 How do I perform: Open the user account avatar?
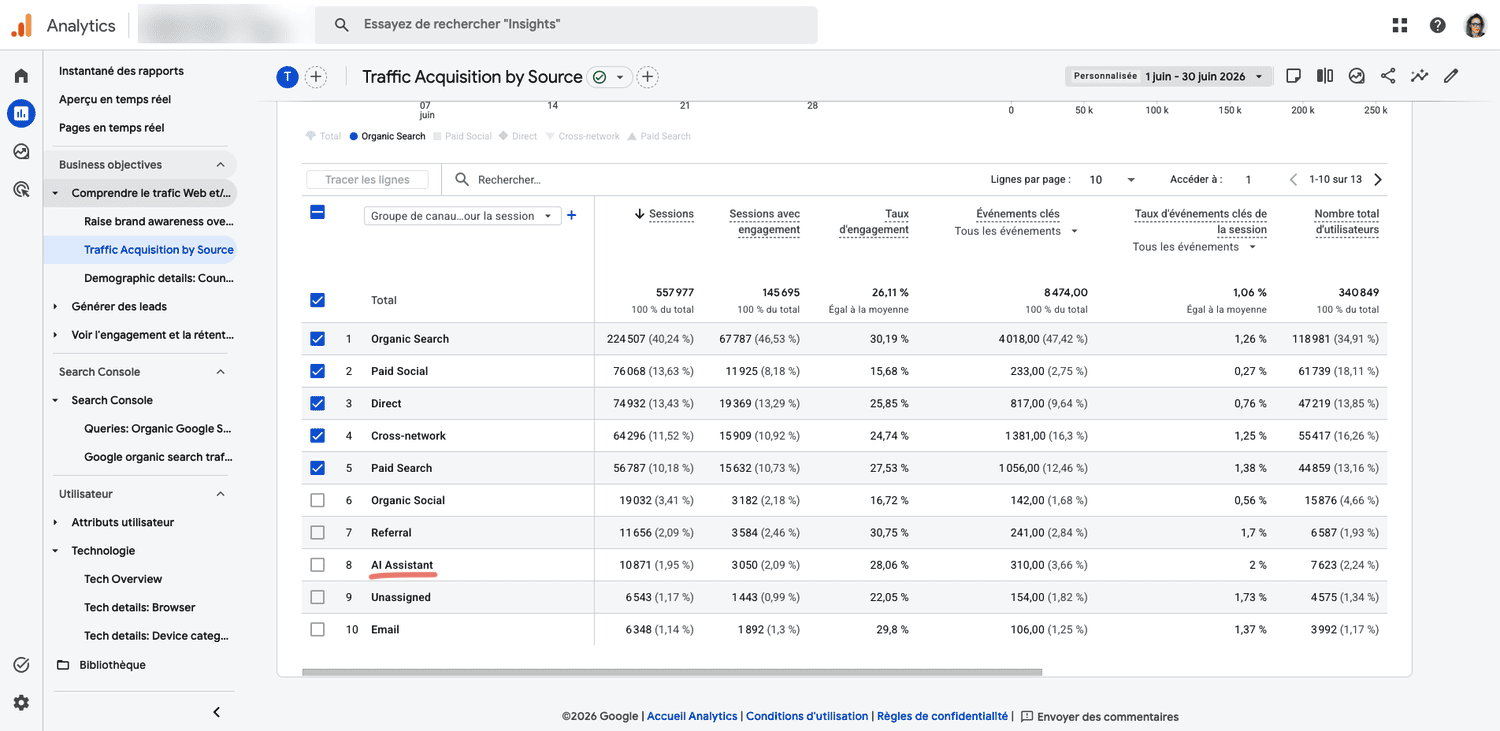click(1476, 25)
